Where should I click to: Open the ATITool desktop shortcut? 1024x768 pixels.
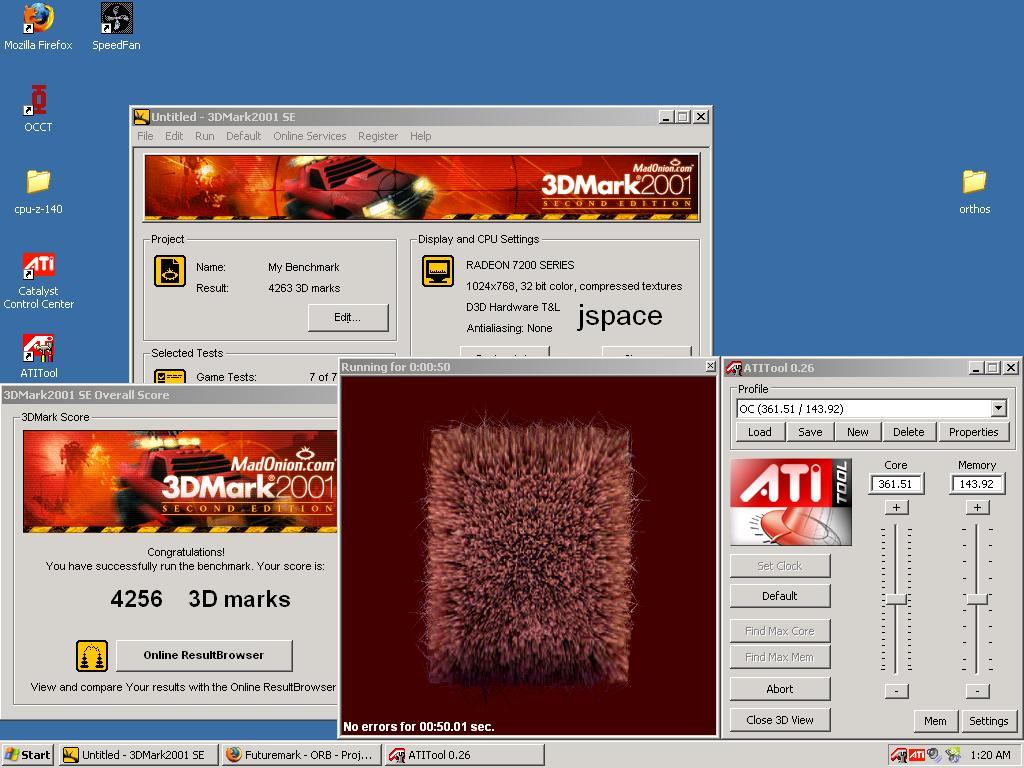click(x=39, y=357)
